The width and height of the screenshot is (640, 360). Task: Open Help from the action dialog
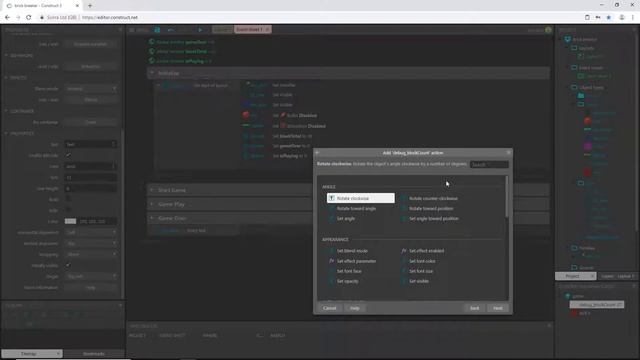(355, 308)
